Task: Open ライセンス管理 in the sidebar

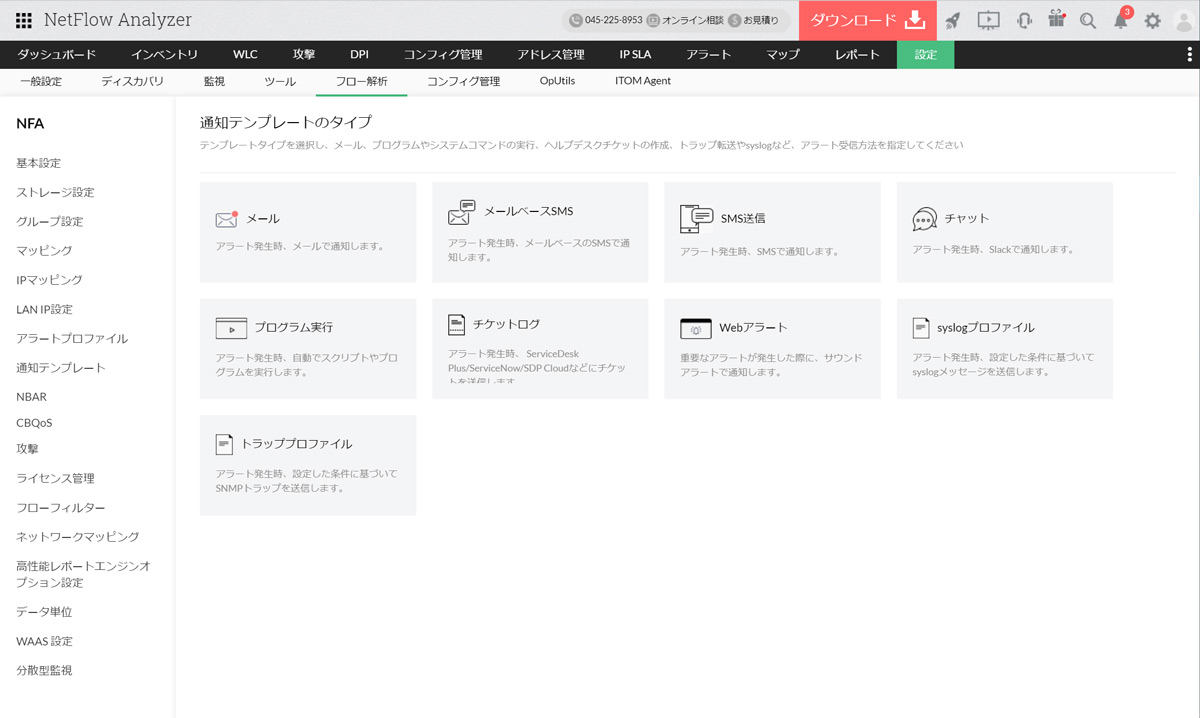Action: 55,479
